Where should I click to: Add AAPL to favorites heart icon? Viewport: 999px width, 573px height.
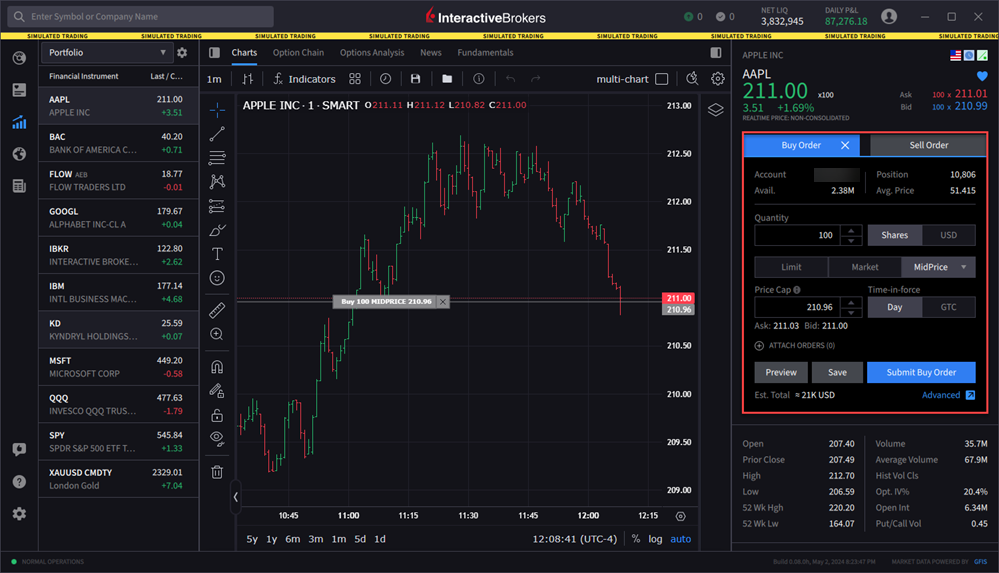[982, 76]
